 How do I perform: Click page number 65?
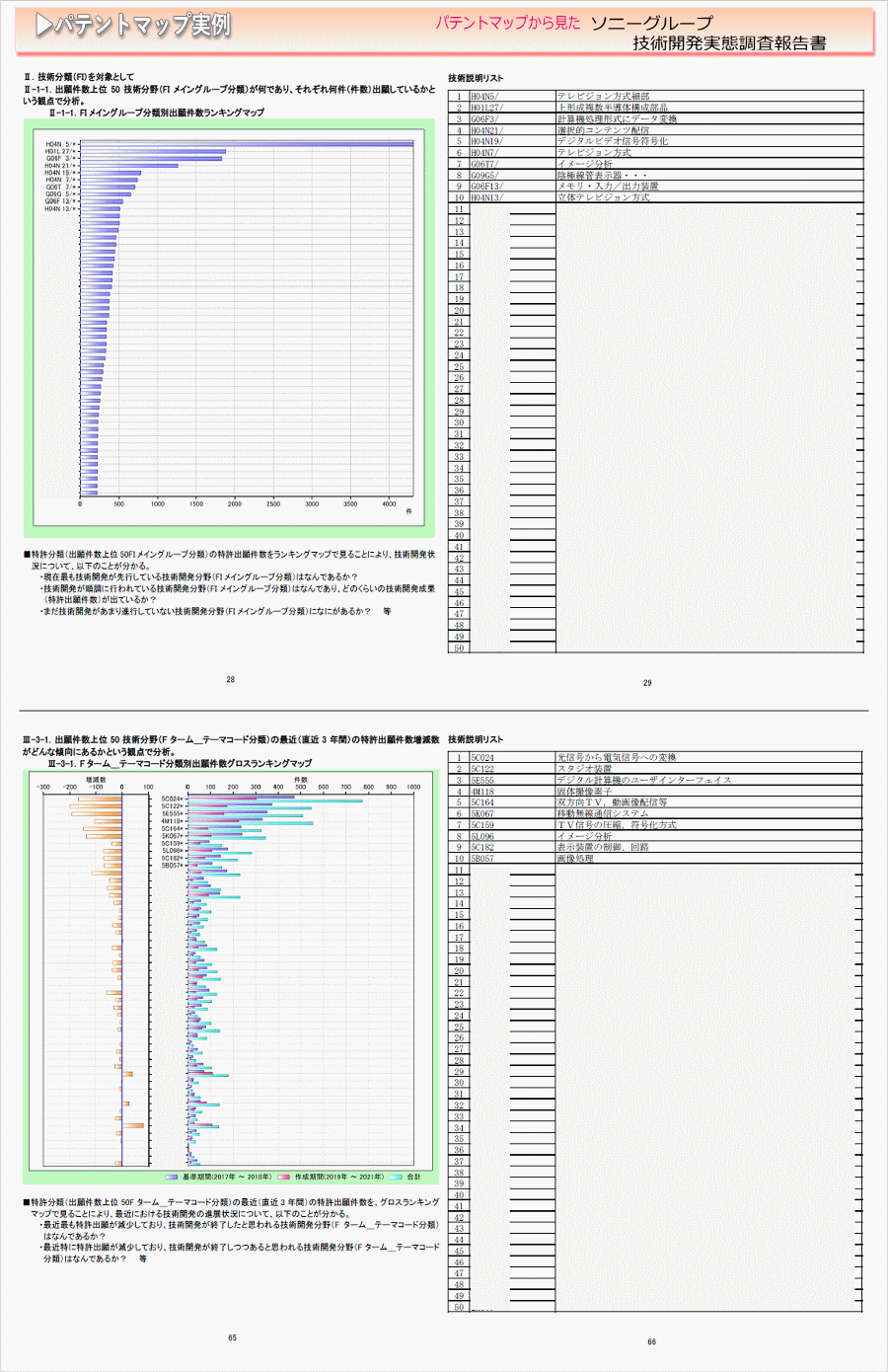click(x=232, y=1338)
